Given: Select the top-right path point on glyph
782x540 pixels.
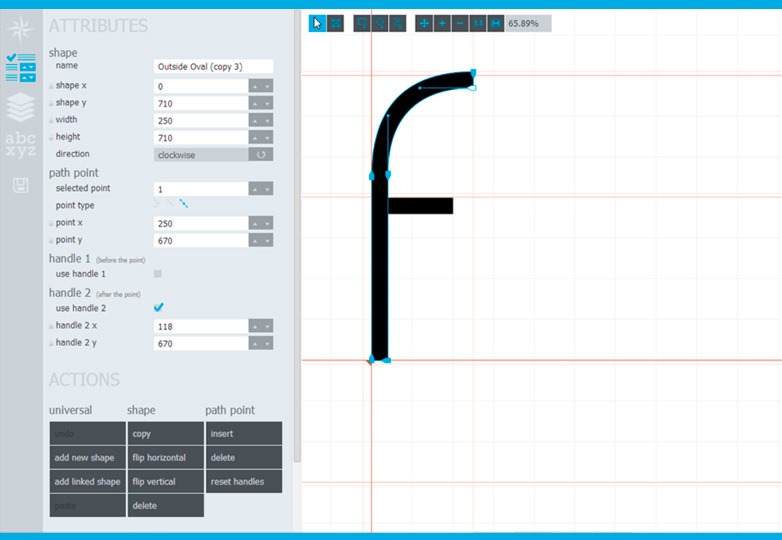Looking at the screenshot, I should (x=473, y=73).
